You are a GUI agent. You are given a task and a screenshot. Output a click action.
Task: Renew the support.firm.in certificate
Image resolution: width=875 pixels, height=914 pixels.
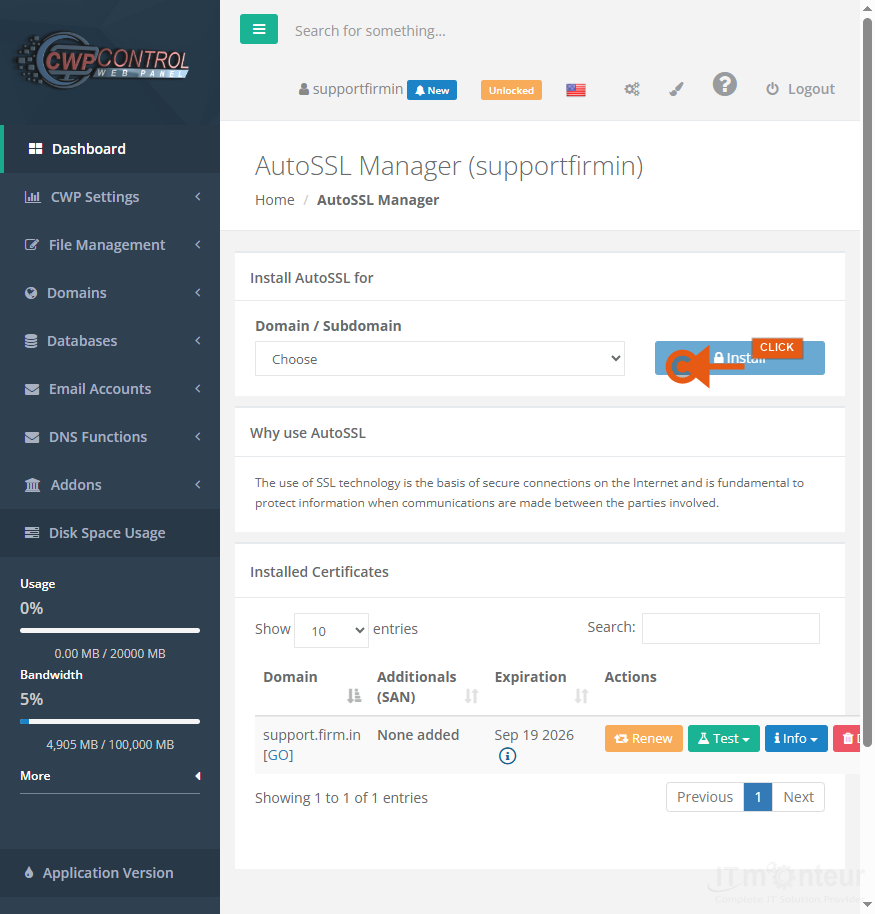tap(644, 739)
